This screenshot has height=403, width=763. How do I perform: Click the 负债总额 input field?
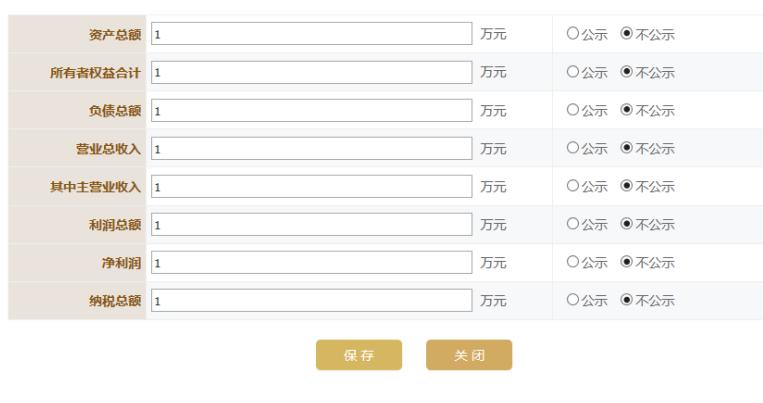coord(311,110)
